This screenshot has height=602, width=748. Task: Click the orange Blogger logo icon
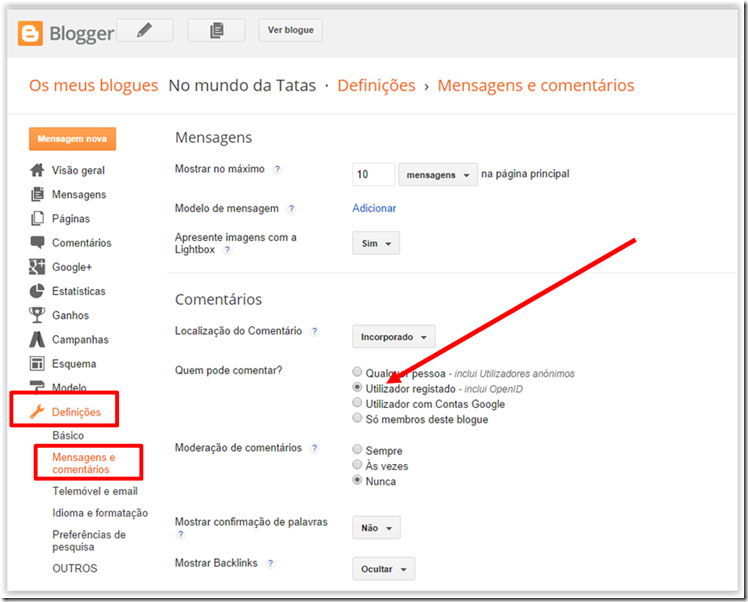pos(30,33)
